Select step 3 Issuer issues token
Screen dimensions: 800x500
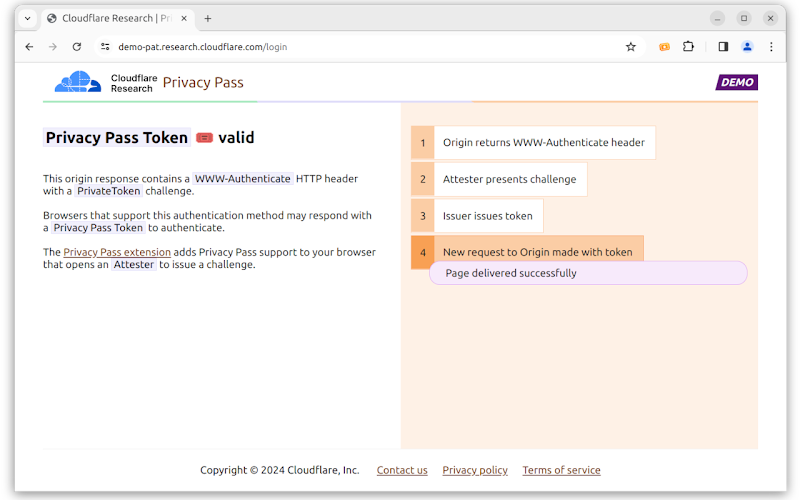(x=477, y=216)
